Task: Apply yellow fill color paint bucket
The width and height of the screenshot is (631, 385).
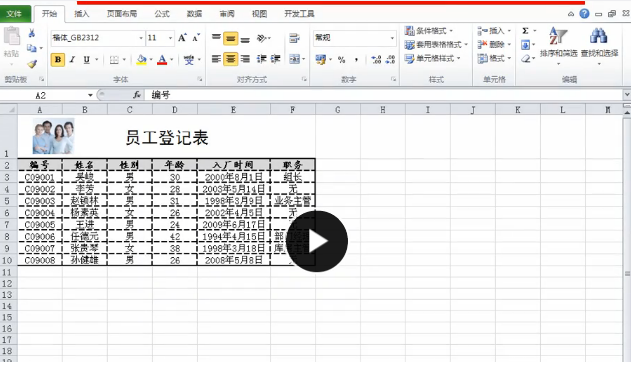Action: (141, 60)
